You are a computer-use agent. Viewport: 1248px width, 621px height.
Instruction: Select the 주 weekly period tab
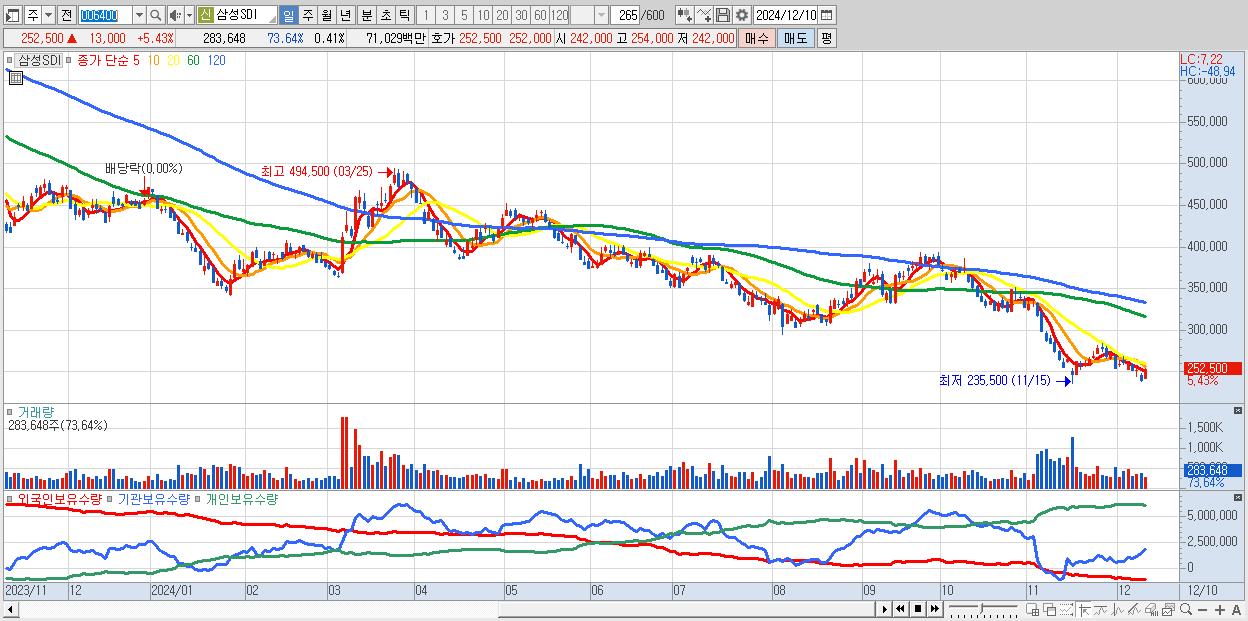307,15
